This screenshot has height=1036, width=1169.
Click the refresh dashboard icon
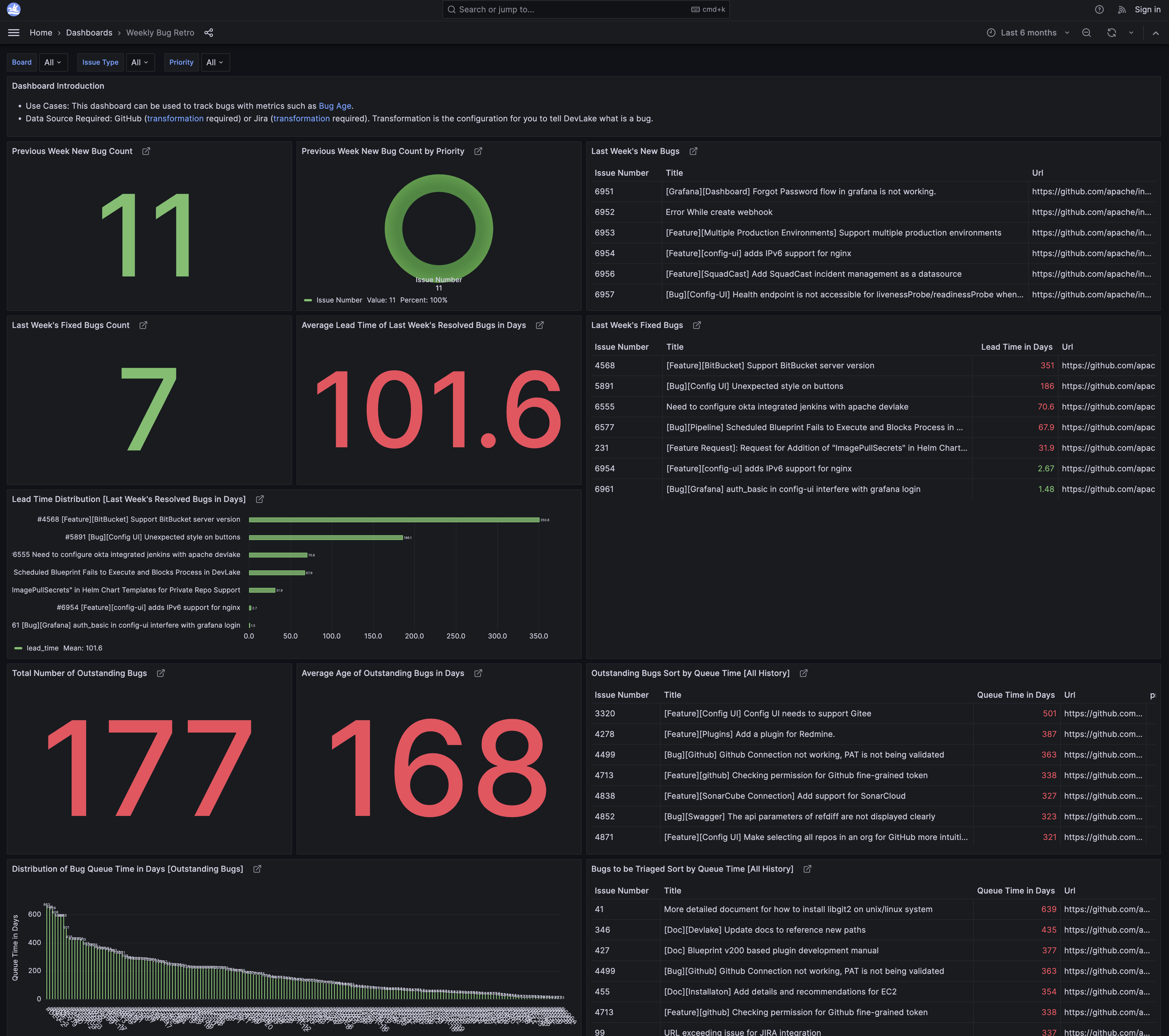click(x=1111, y=33)
